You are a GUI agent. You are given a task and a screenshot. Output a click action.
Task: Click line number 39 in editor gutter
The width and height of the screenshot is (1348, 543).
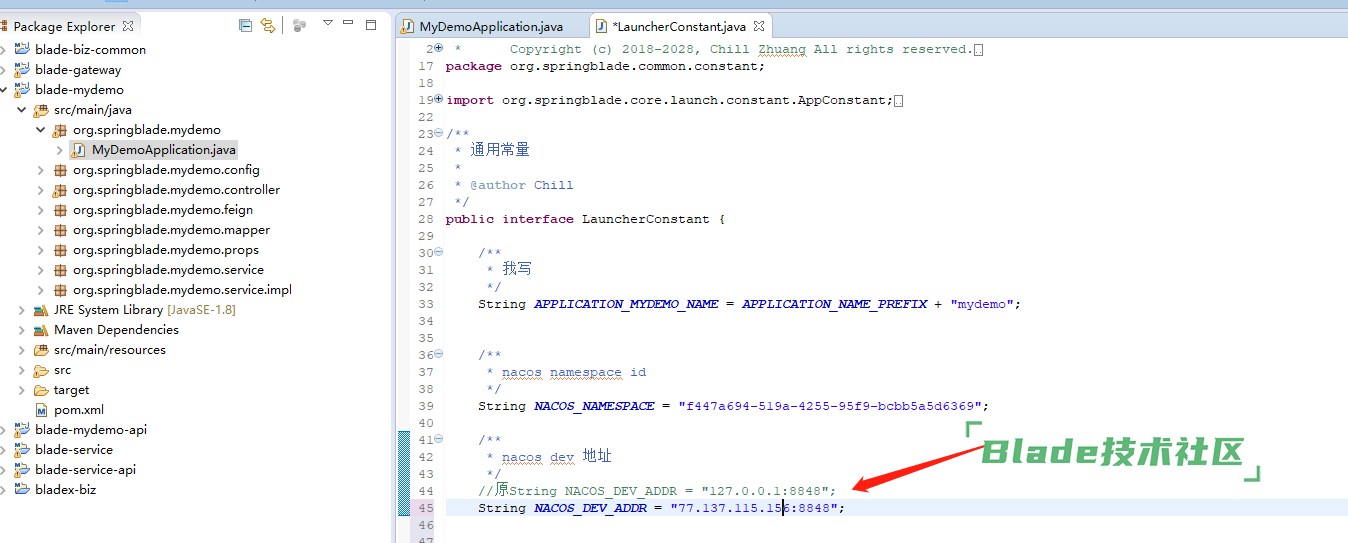(425, 406)
